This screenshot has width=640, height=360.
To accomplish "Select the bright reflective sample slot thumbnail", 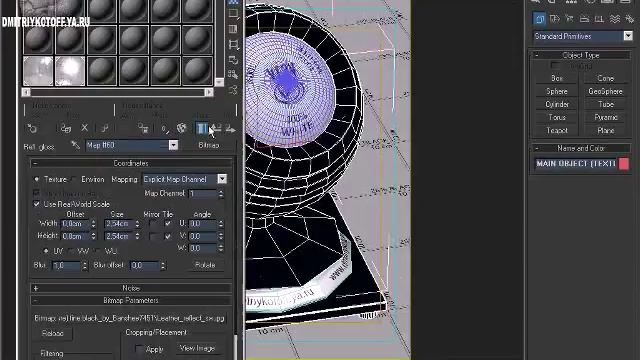I will (x=70, y=71).
